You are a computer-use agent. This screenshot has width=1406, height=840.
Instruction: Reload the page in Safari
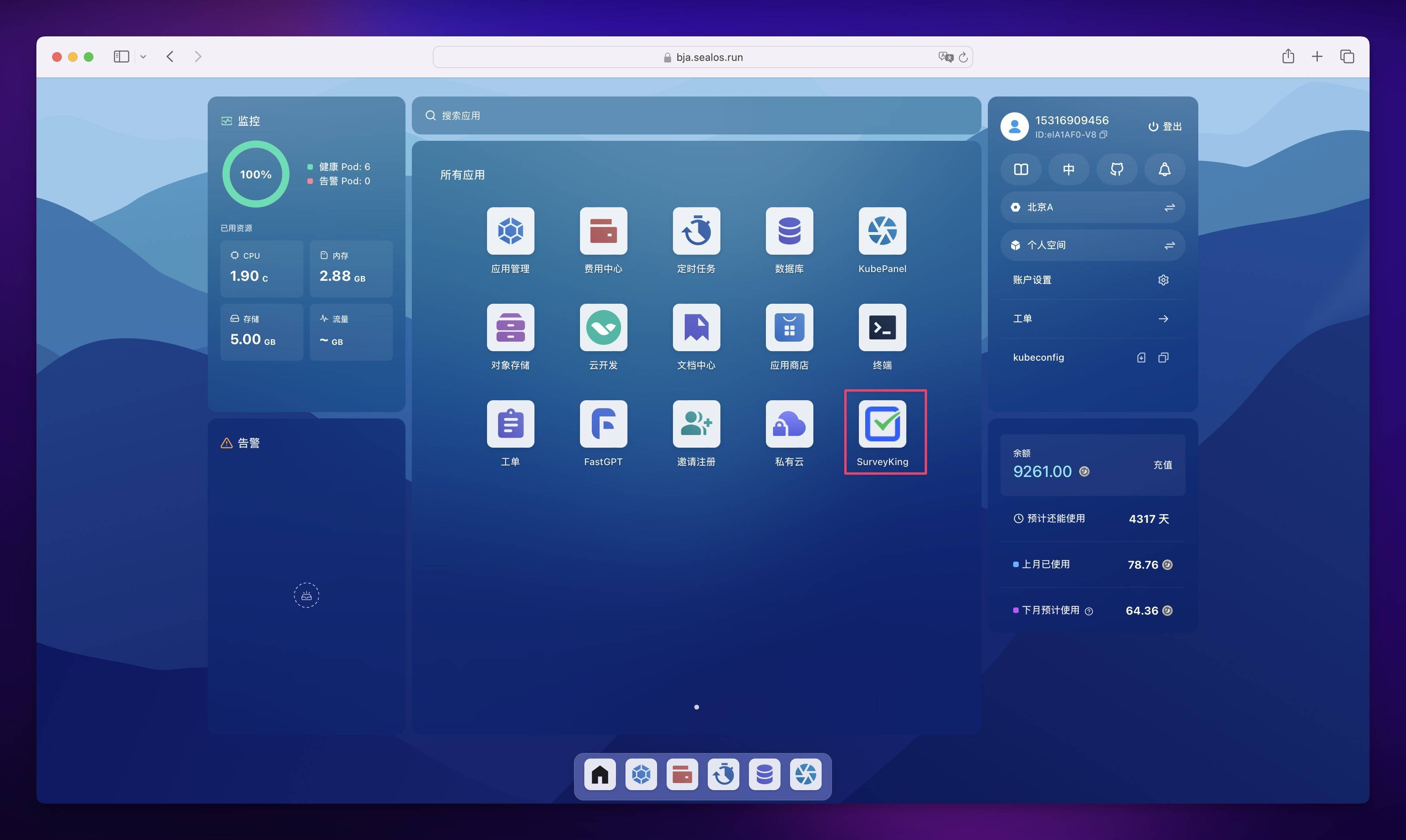click(963, 57)
